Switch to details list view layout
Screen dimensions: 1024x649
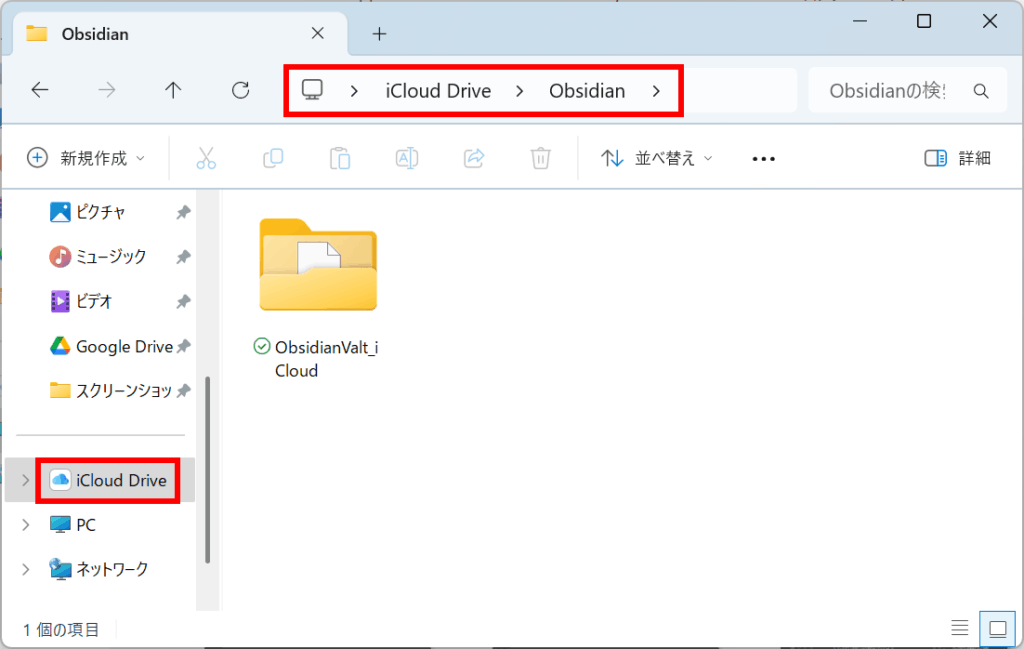(x=959, y=628)
